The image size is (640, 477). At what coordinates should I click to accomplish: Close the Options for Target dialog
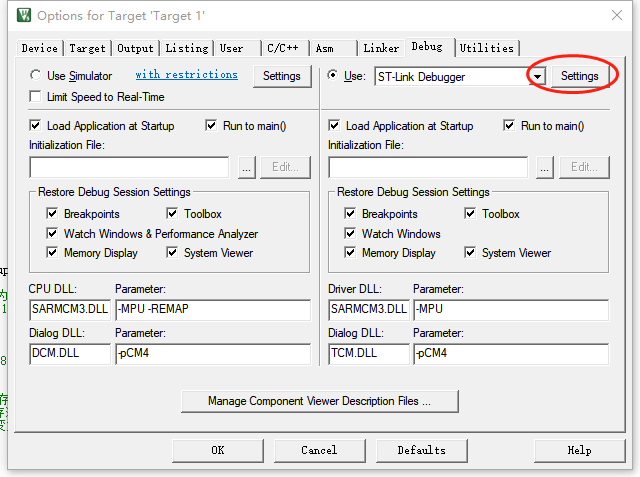point(617,16)
